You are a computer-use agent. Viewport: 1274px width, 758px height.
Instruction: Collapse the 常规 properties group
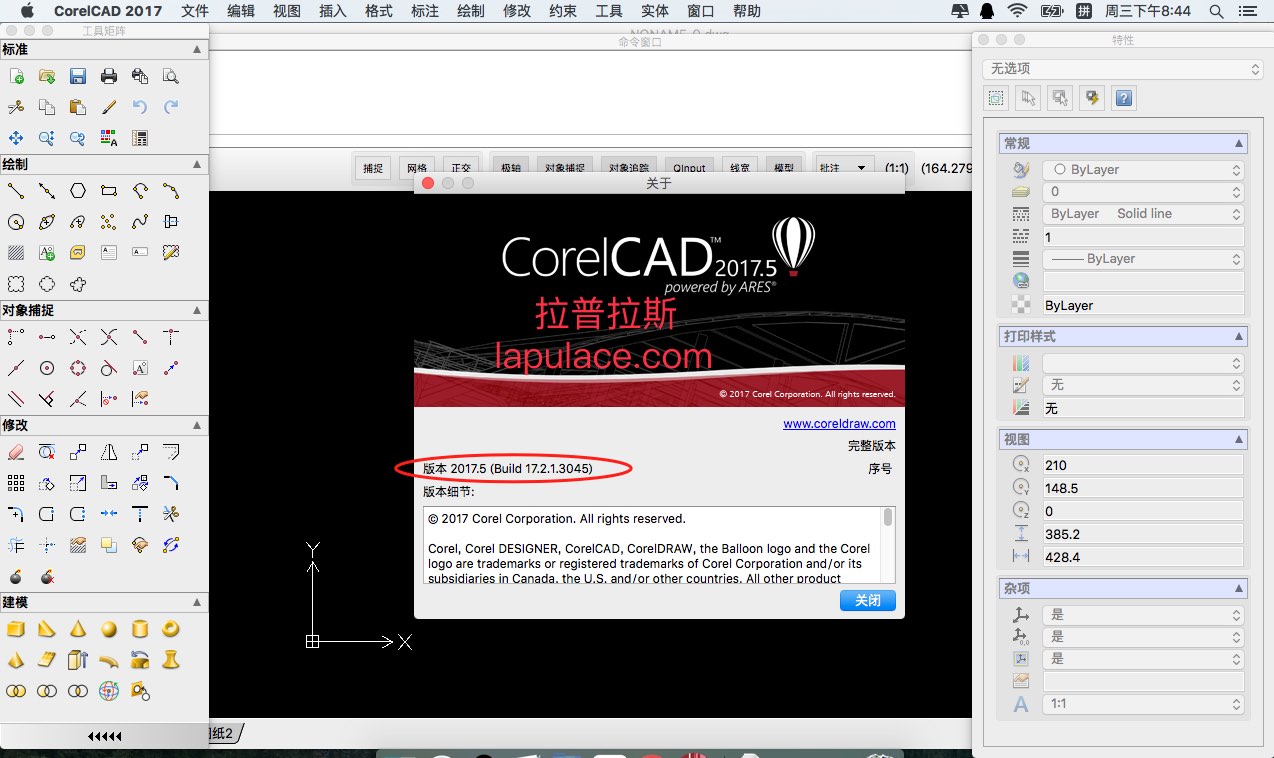point(1239,144)
